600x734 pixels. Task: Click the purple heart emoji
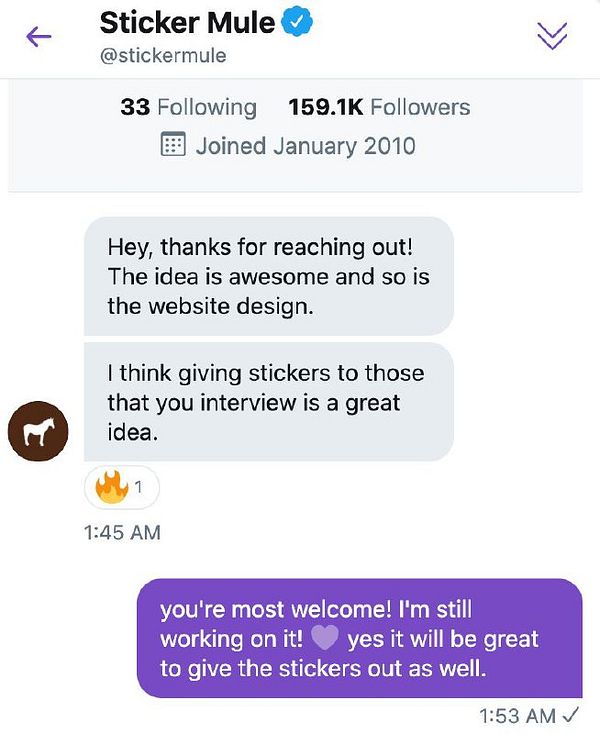(x=325, y=638)
